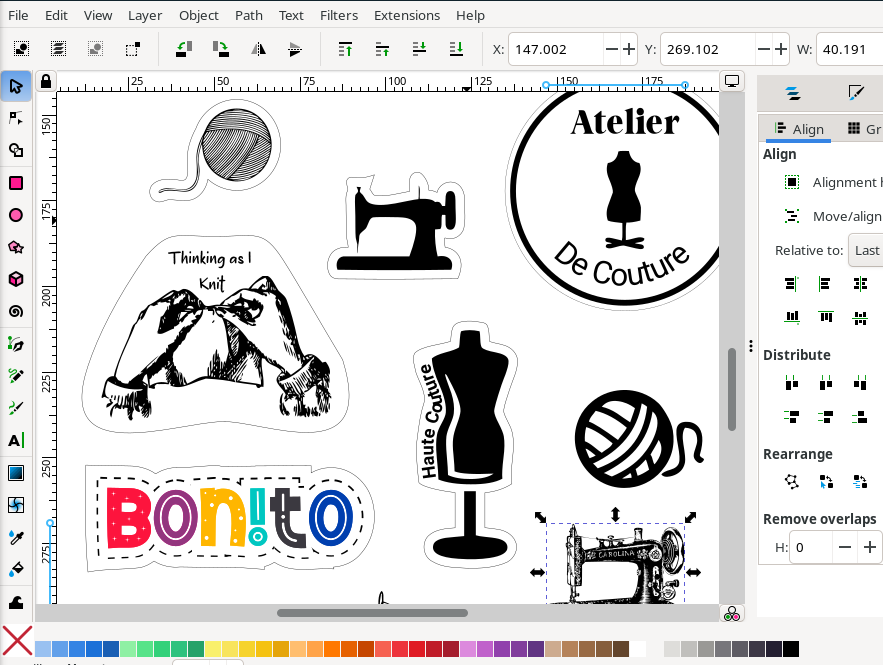Viewport: 883px width, 665px height.
Task: Open the Filters menu
Action: pyautogui.click(x=339, y=15)
